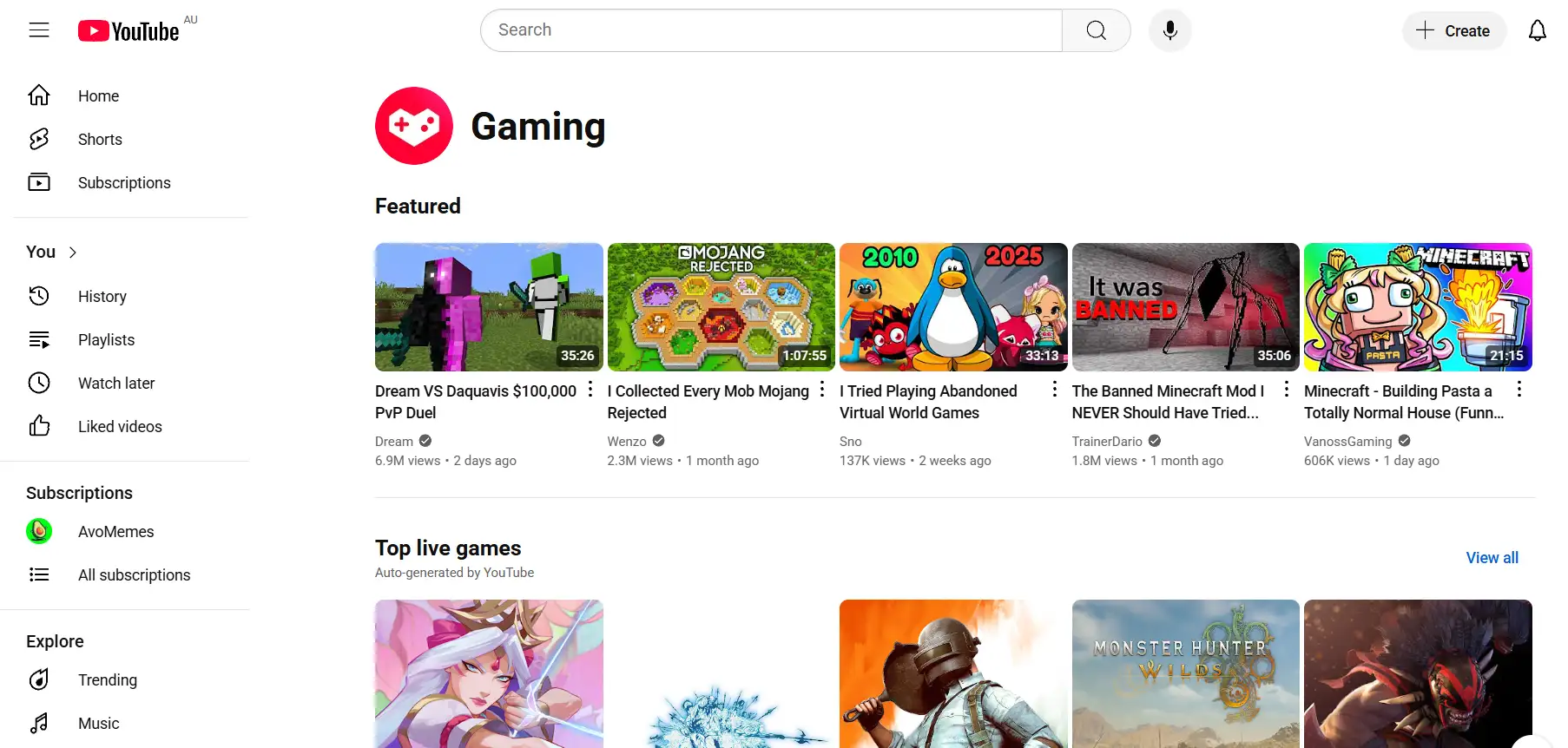Open options for Banned Minecraft Mod video
Viewport: 1568px width, 748px height.
(1287, 389)
